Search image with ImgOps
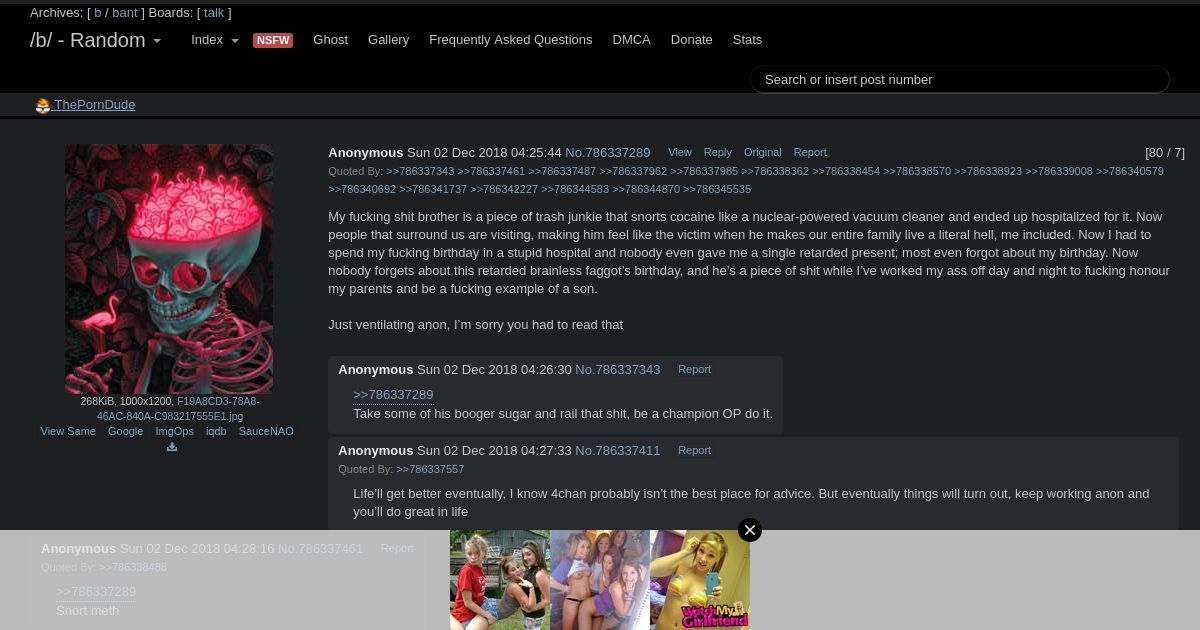Image resolution: width=1200 pixels, height=630 pixels. pyautogui.click(x=175, y=432)
